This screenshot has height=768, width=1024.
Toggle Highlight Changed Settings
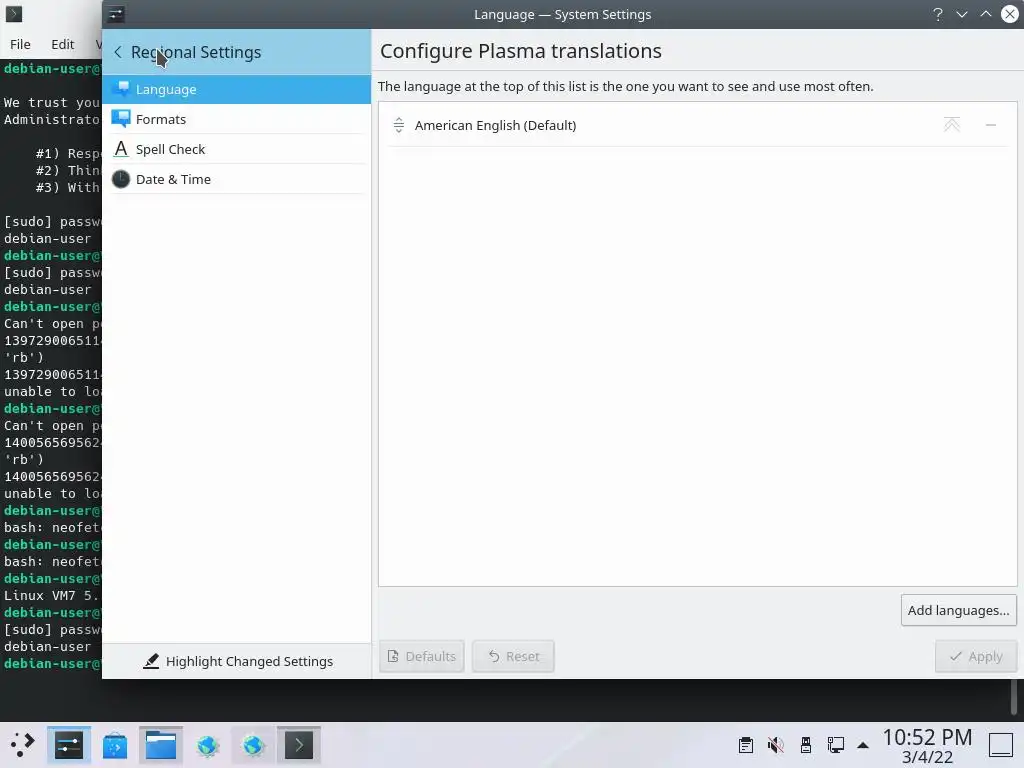point(237,662)
